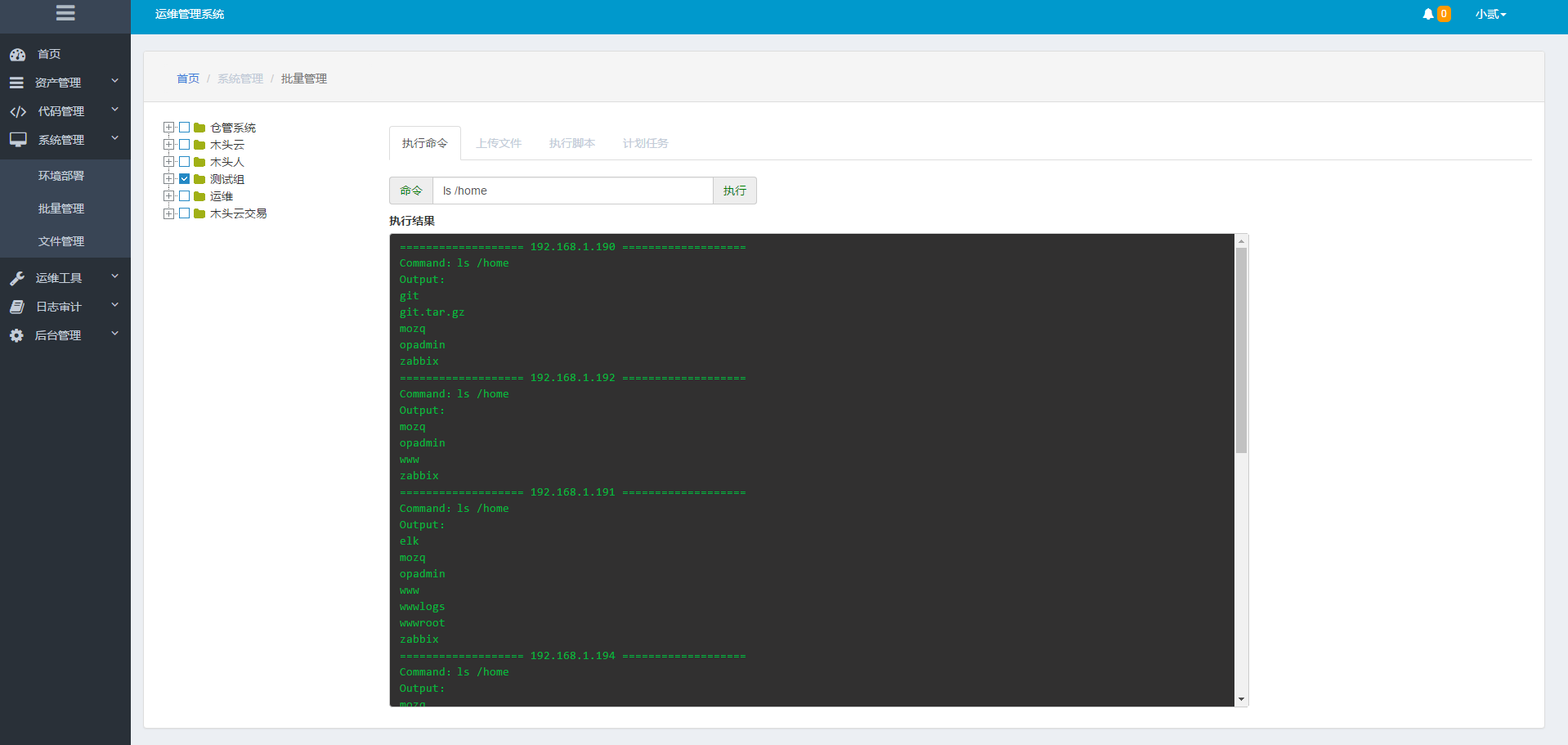The image size is (1568, 745).
Task: Expand the 木头云 tree node
Action: [168, 145]
